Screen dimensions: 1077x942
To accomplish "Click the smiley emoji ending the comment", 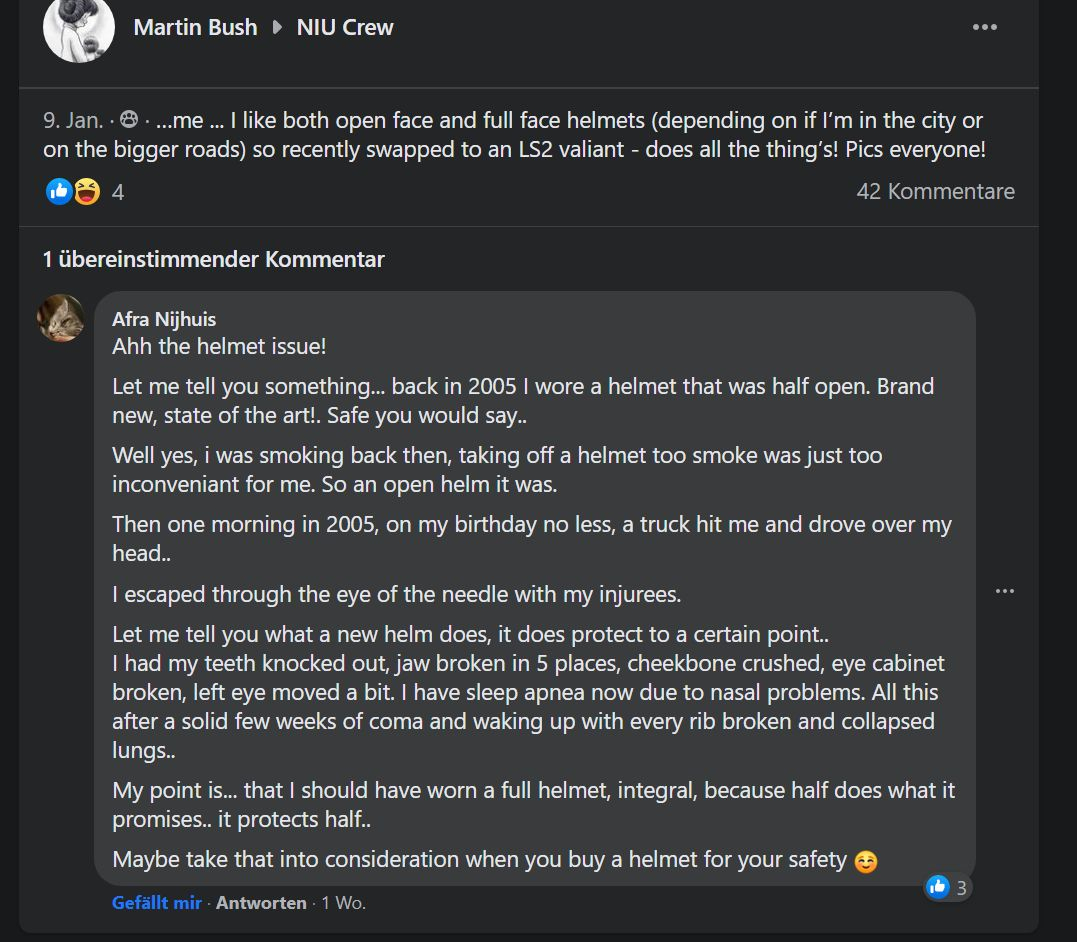I will click(x=866, y=861).
